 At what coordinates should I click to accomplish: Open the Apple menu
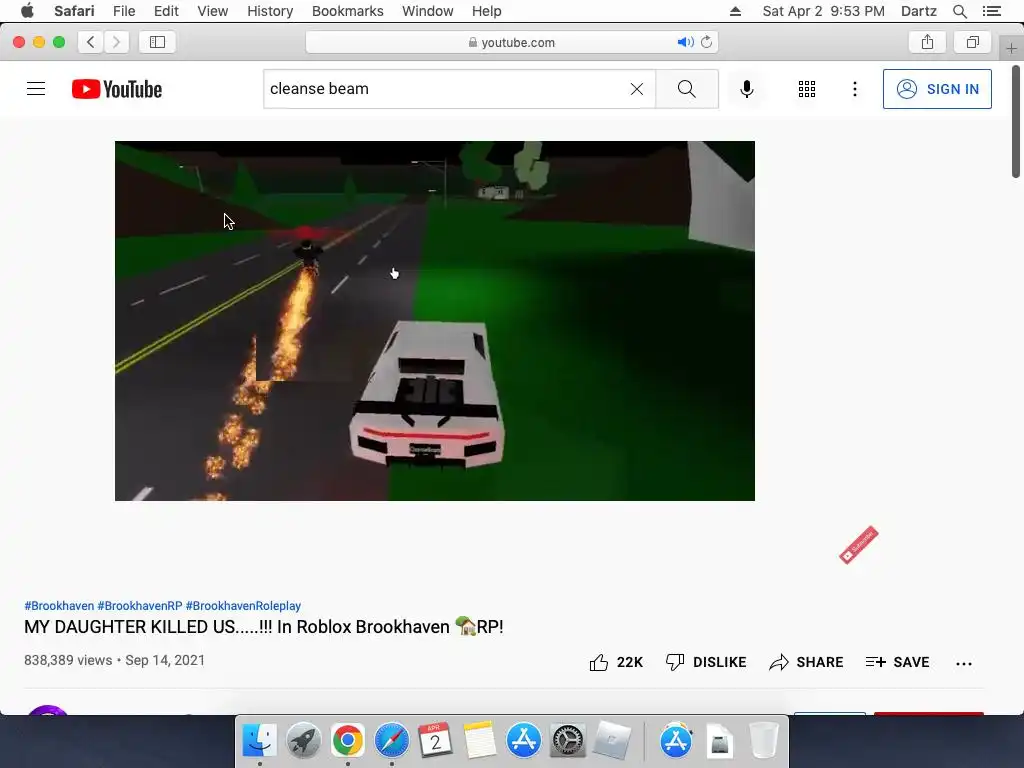[27, 11]
